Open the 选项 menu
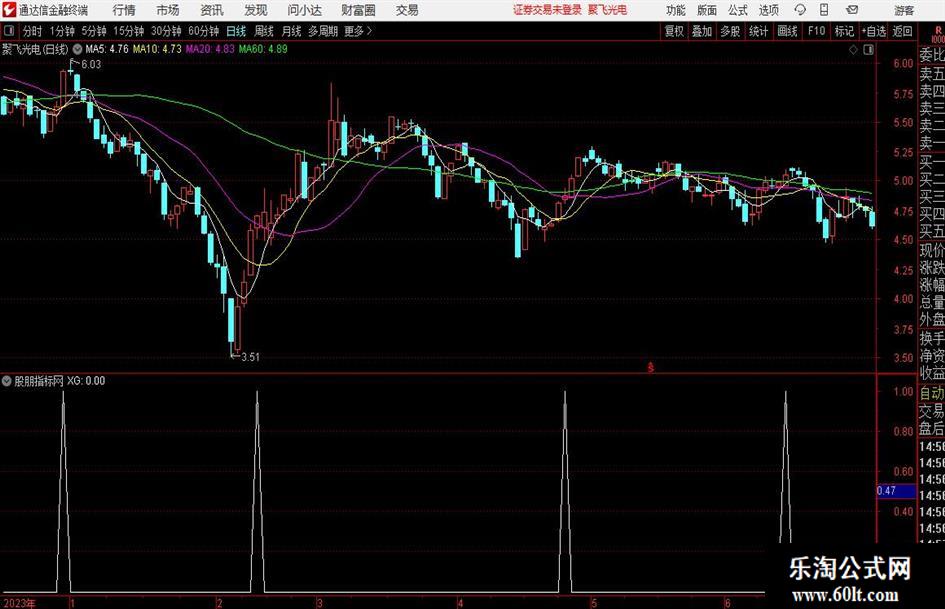 (768, 10)
